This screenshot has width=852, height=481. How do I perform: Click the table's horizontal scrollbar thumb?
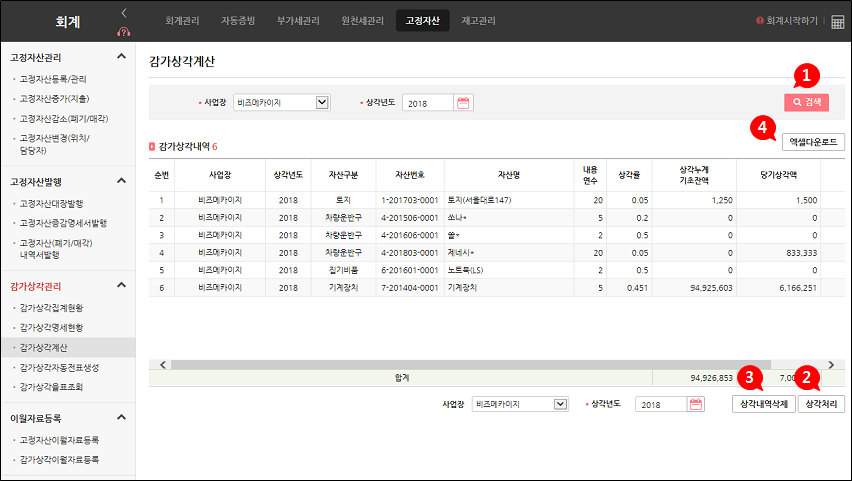[x=471, y=364]
